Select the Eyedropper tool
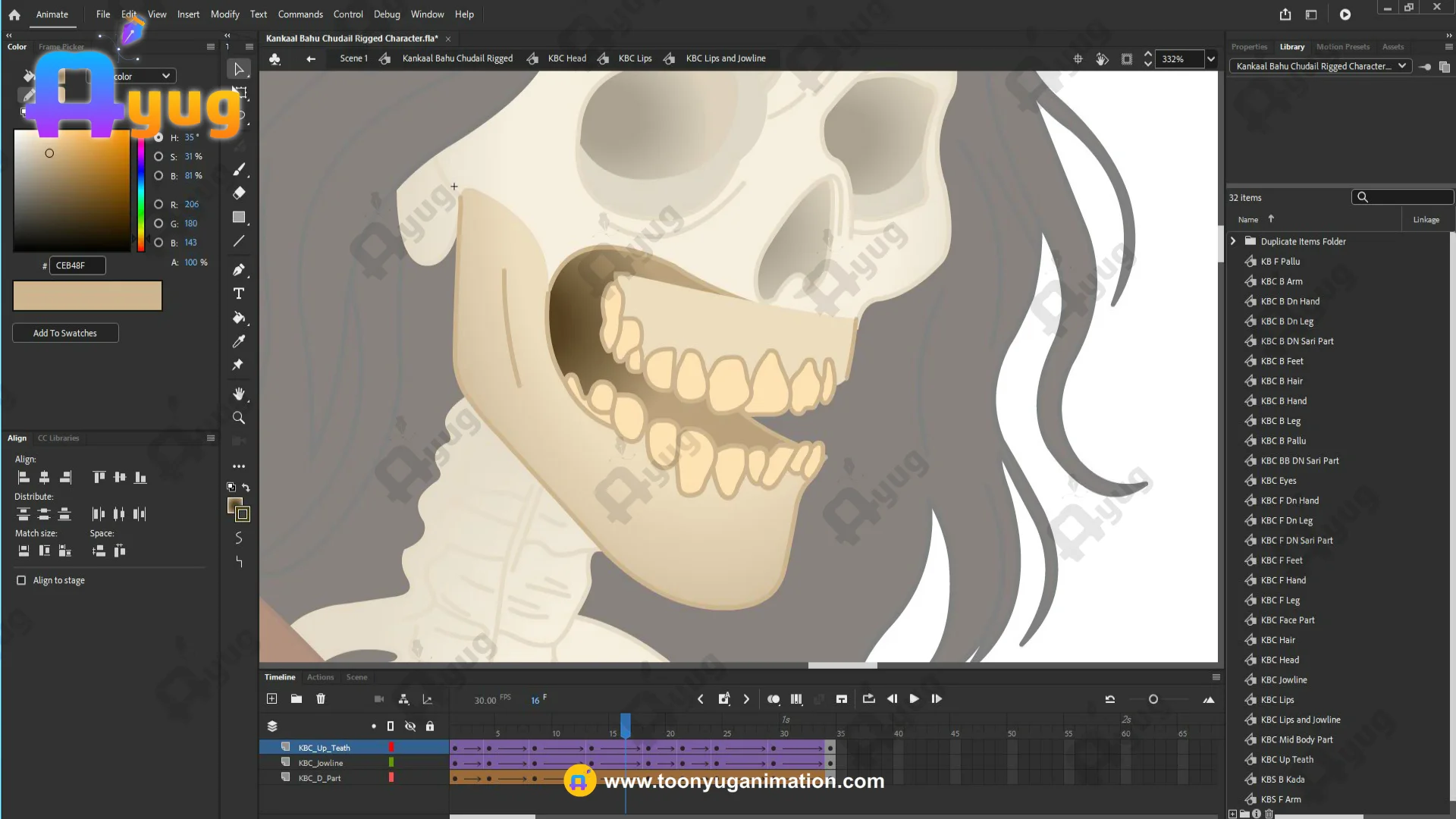 (239, 341)
